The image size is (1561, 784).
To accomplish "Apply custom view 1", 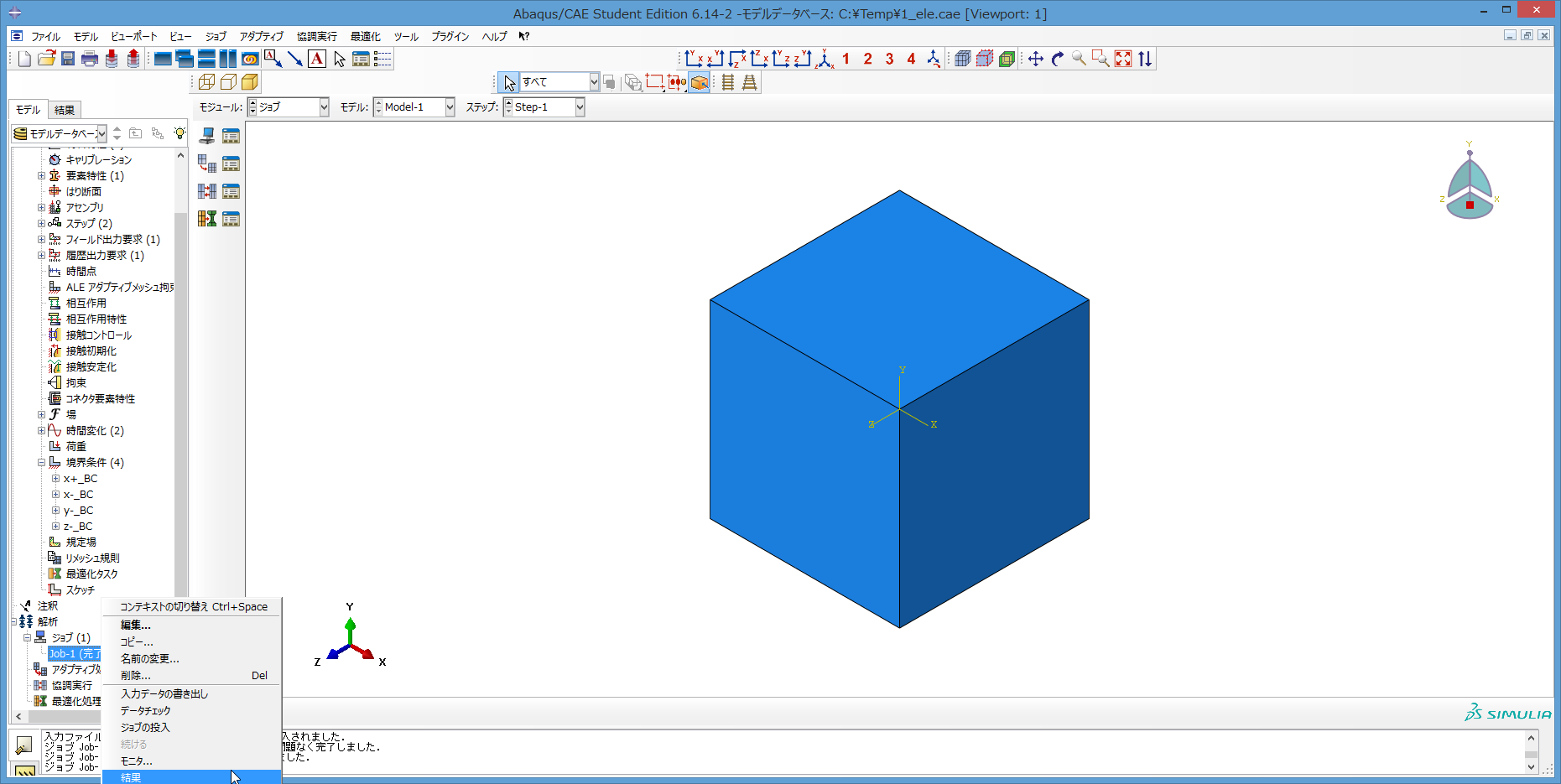I will [x=846, y=59].
